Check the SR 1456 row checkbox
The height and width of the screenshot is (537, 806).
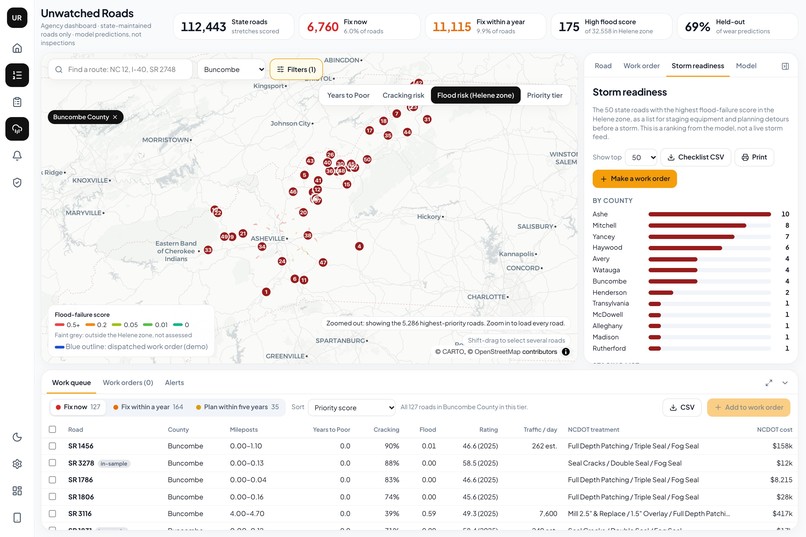pyautogui.click(x=52, y=446)
